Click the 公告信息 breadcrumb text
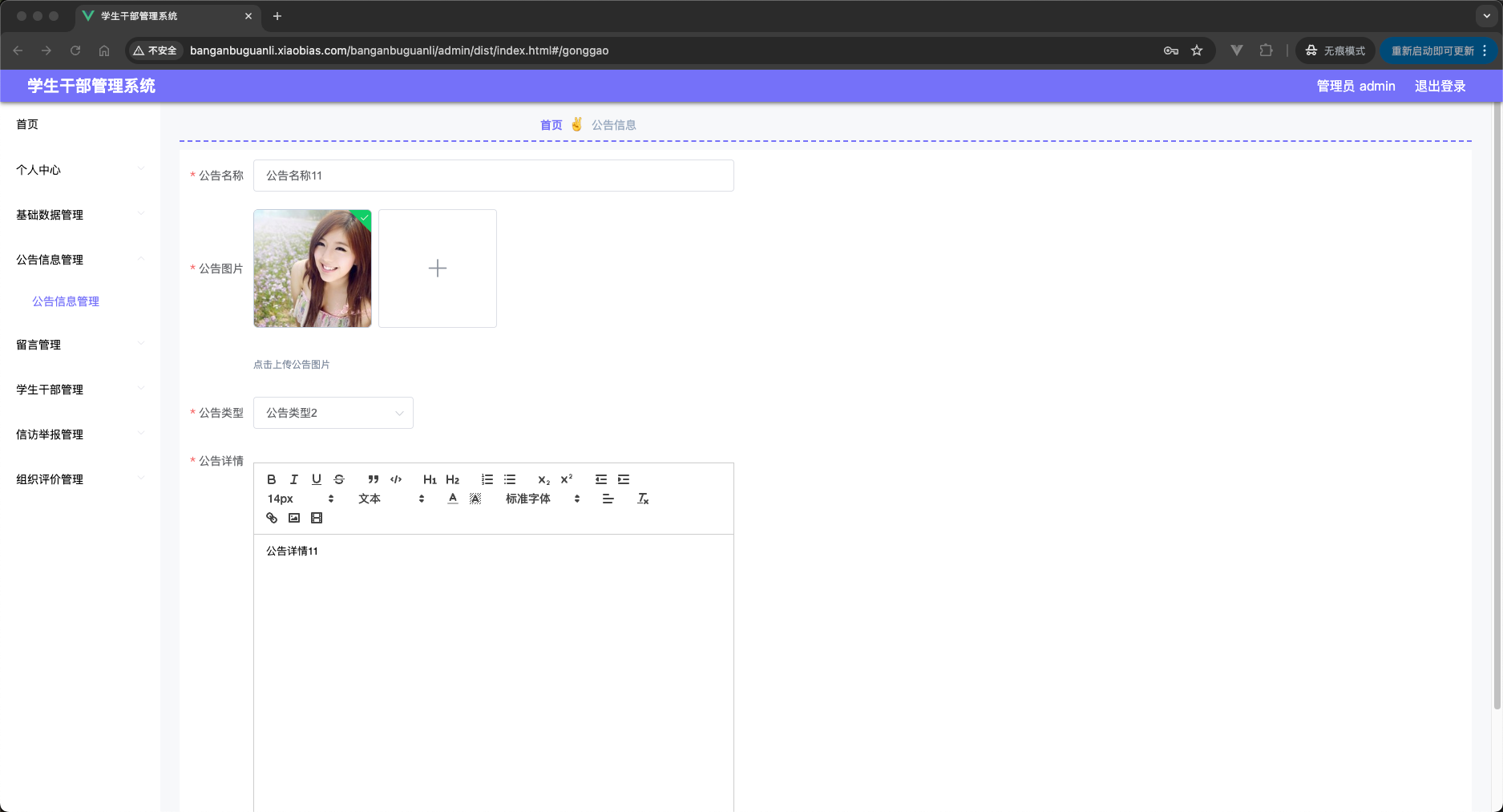This screenshot has width=1503, height=812. coord(614,125)
